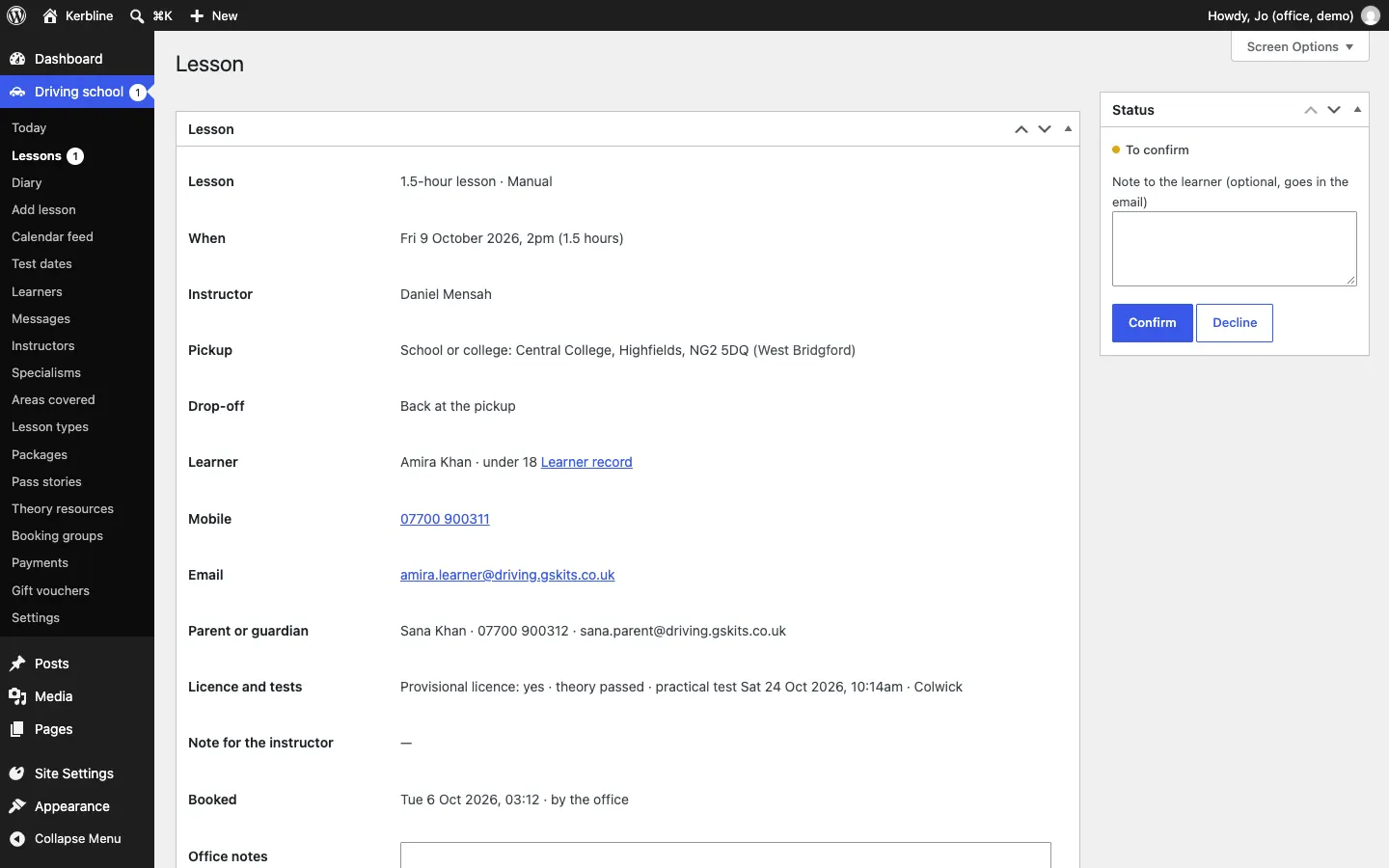The width and height of the screenshot is (1389, 868).
Task: Collapse the Lesson panel with its toggle triangle
Action: [1068, 129]
